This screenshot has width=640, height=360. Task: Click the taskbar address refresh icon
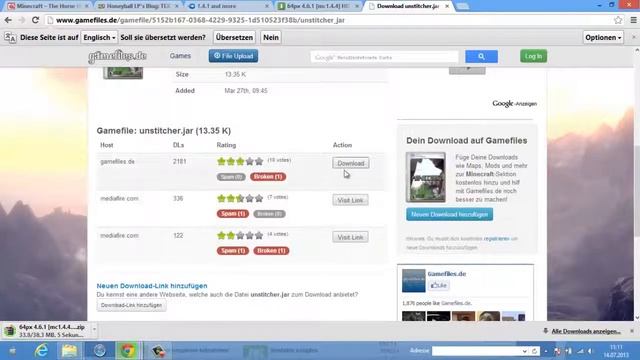coord(534,351)
